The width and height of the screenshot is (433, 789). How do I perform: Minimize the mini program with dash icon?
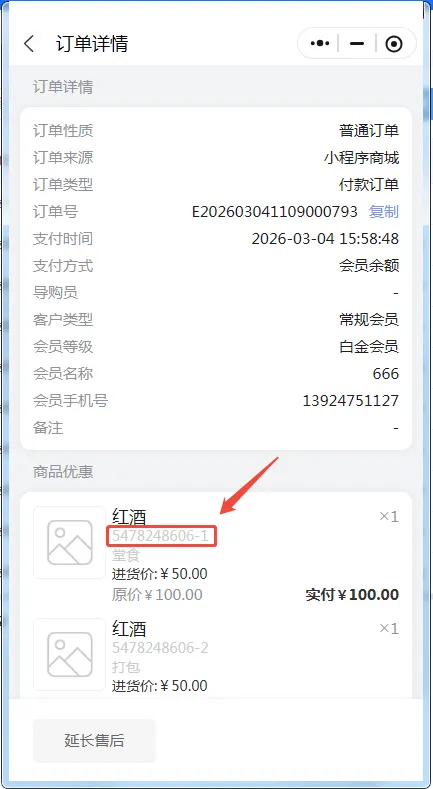tap(357, 44)
